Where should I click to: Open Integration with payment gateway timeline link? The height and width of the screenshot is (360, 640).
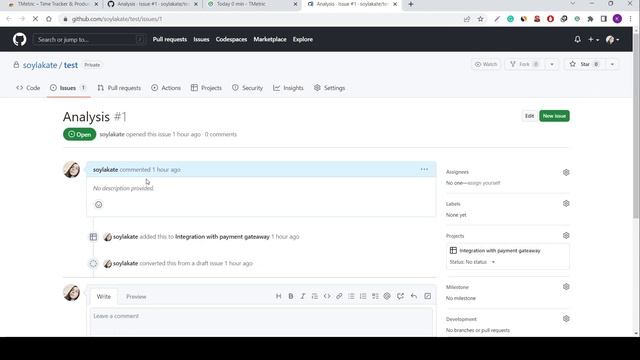[222, 236]
